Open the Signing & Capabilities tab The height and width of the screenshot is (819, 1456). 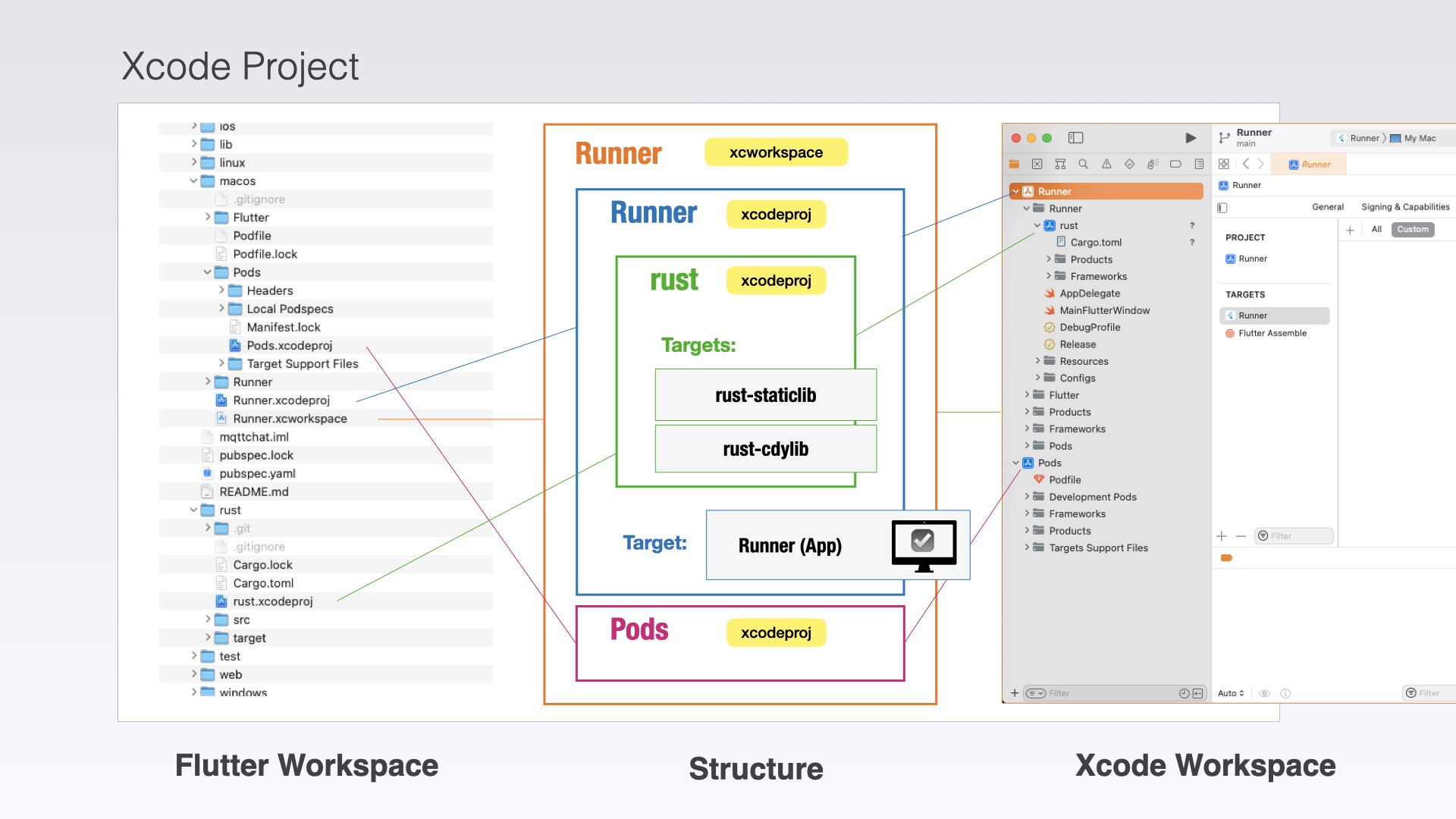click(1404, 207)
